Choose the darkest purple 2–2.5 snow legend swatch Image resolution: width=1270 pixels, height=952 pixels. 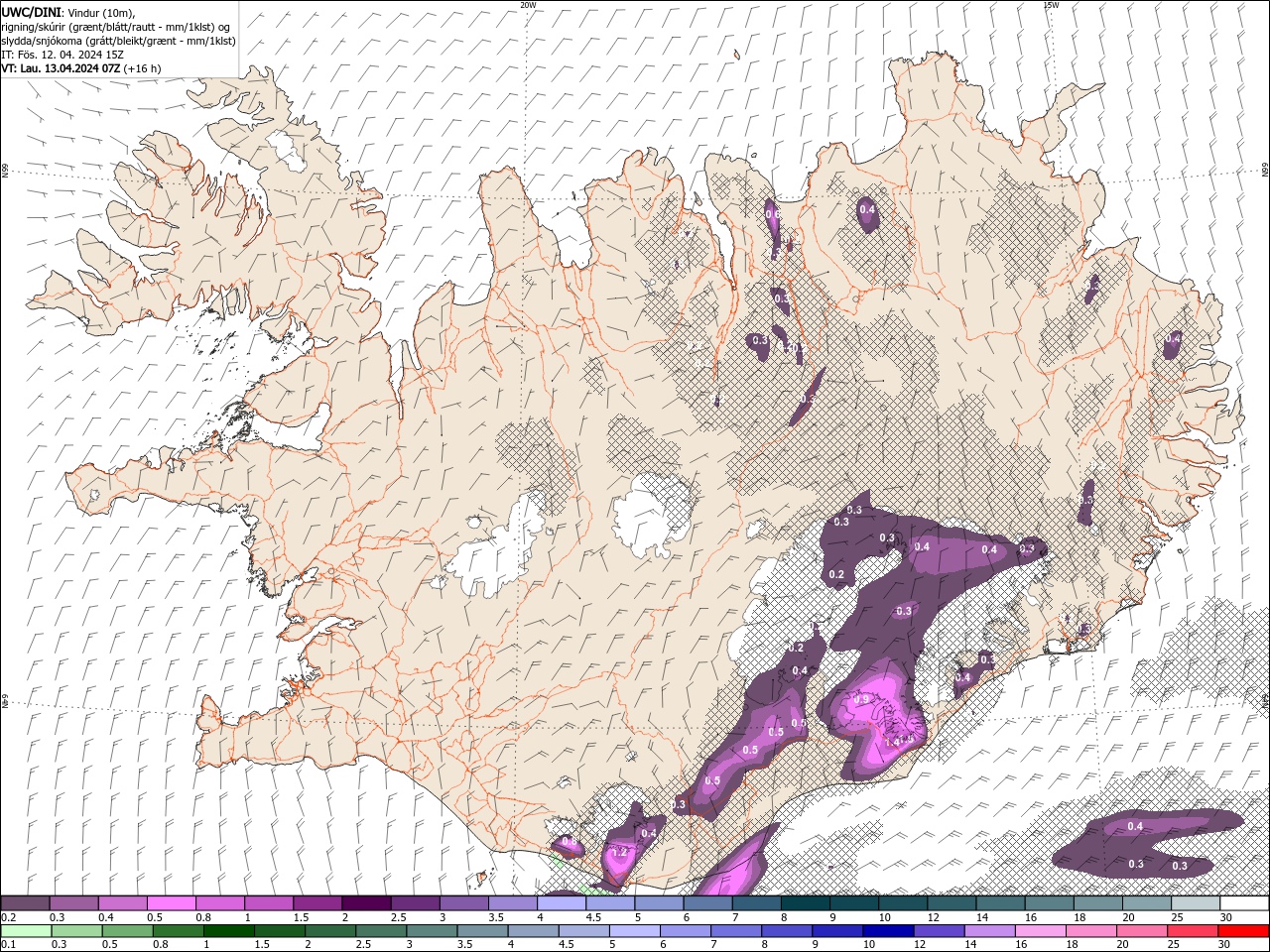[366, 902]
